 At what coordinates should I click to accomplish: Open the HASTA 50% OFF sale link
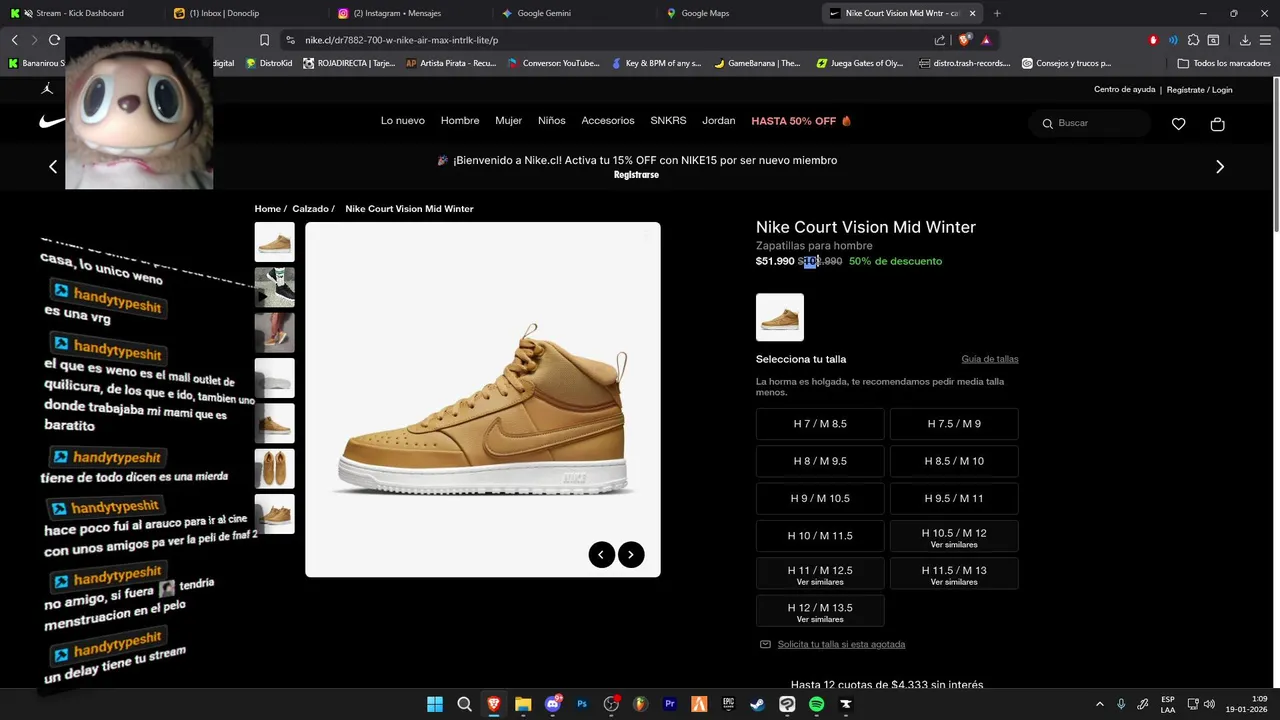click(x=801, y=121)
